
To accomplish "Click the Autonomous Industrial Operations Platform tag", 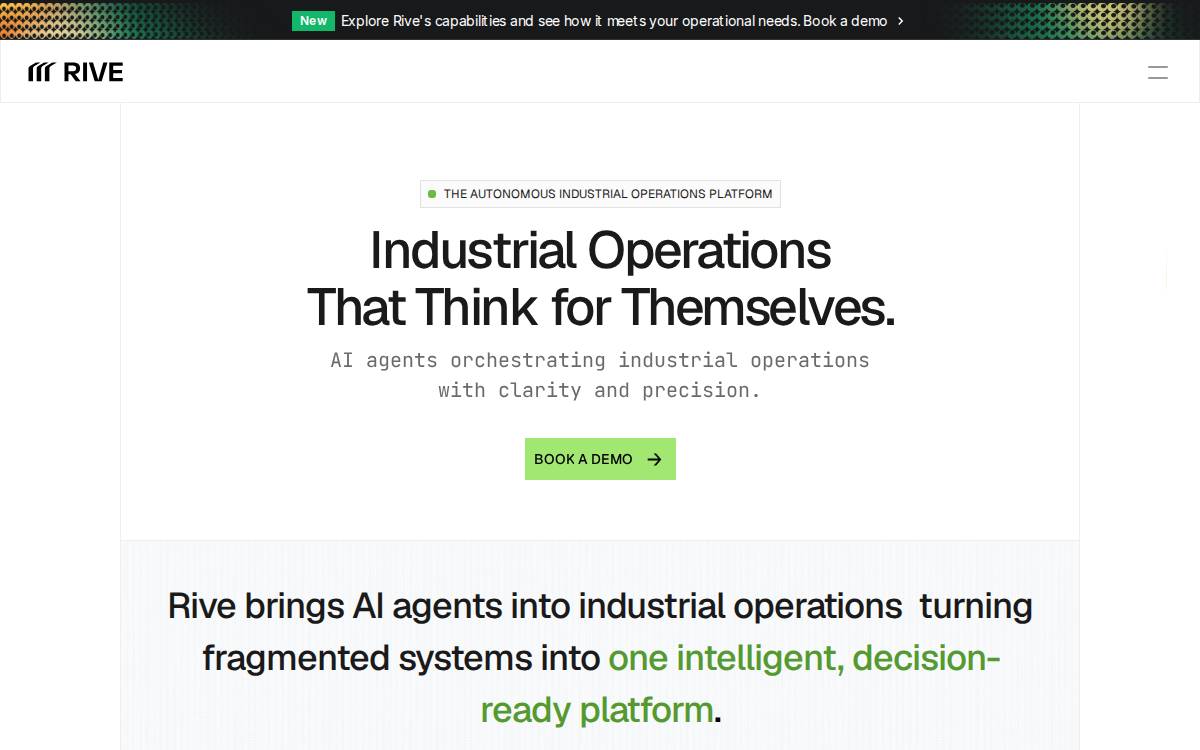I will pos(600,194).
